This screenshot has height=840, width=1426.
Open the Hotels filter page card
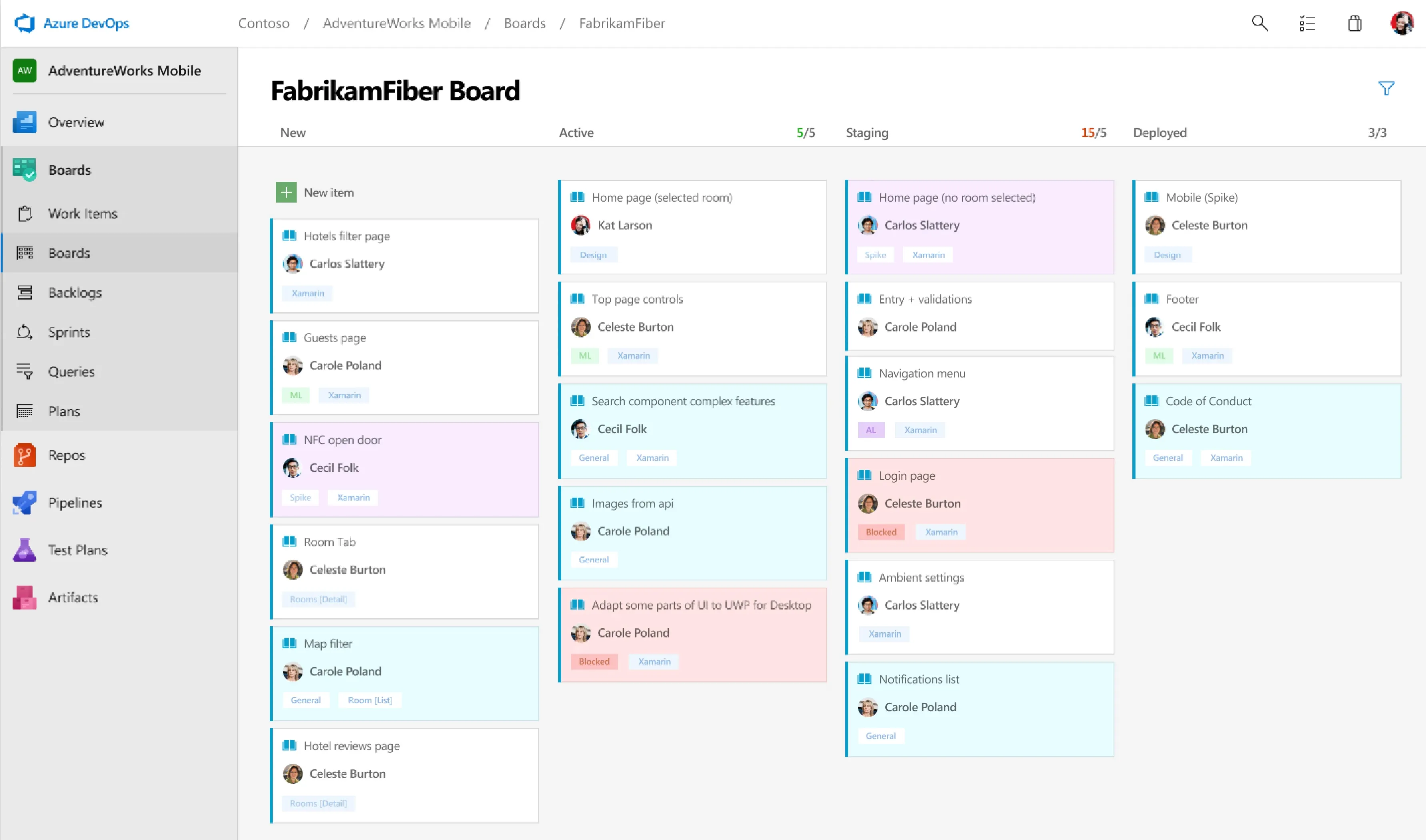346,236
